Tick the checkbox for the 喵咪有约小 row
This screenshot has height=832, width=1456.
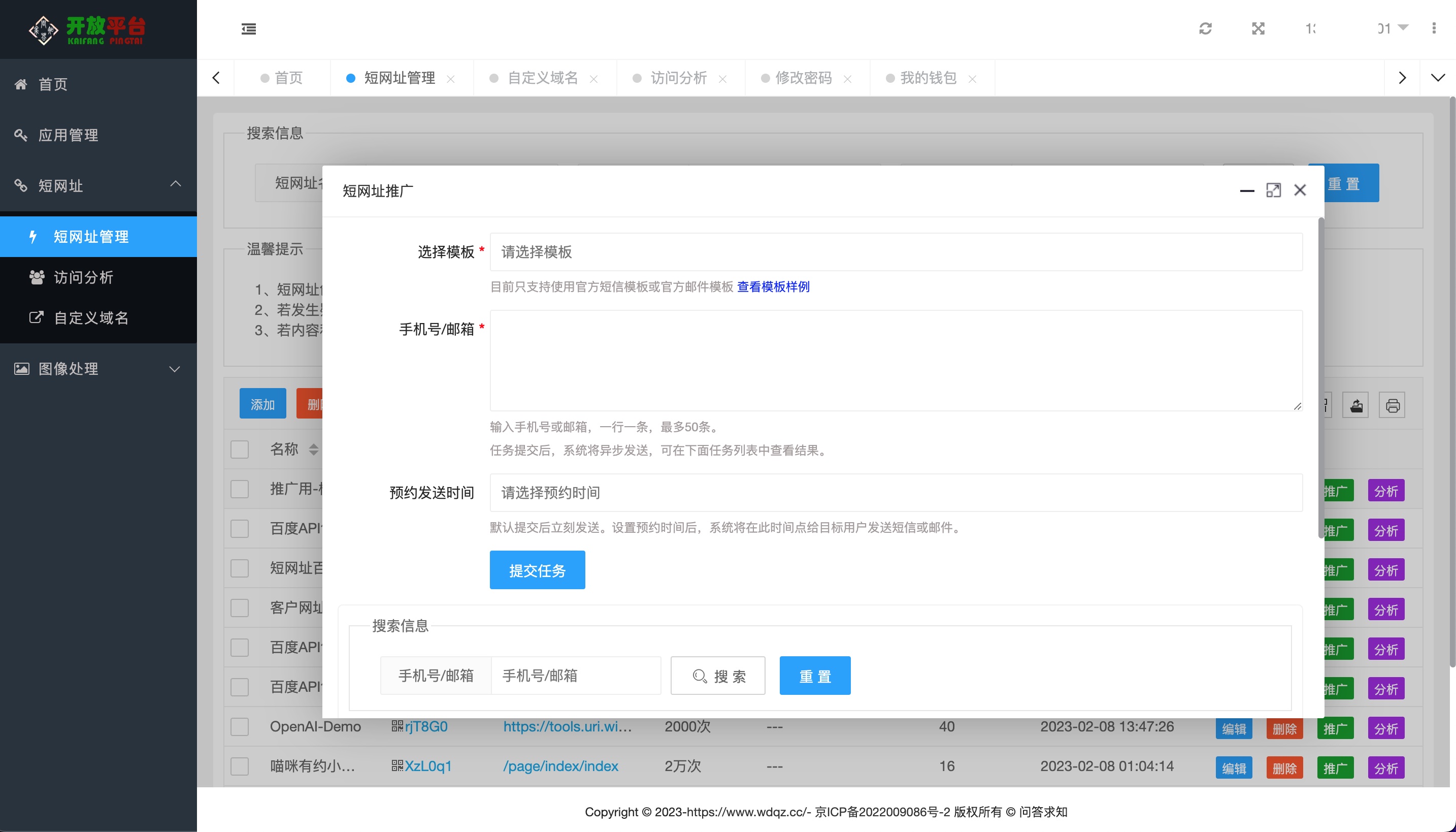[239, 766]
